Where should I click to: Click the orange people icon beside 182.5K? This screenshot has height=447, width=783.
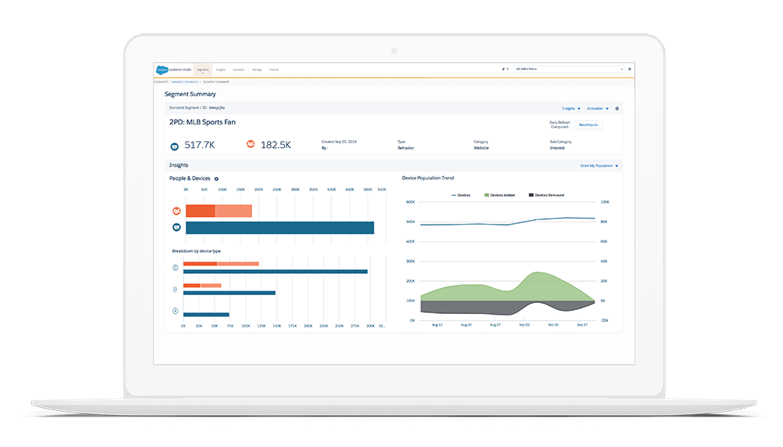pos(251,144)
